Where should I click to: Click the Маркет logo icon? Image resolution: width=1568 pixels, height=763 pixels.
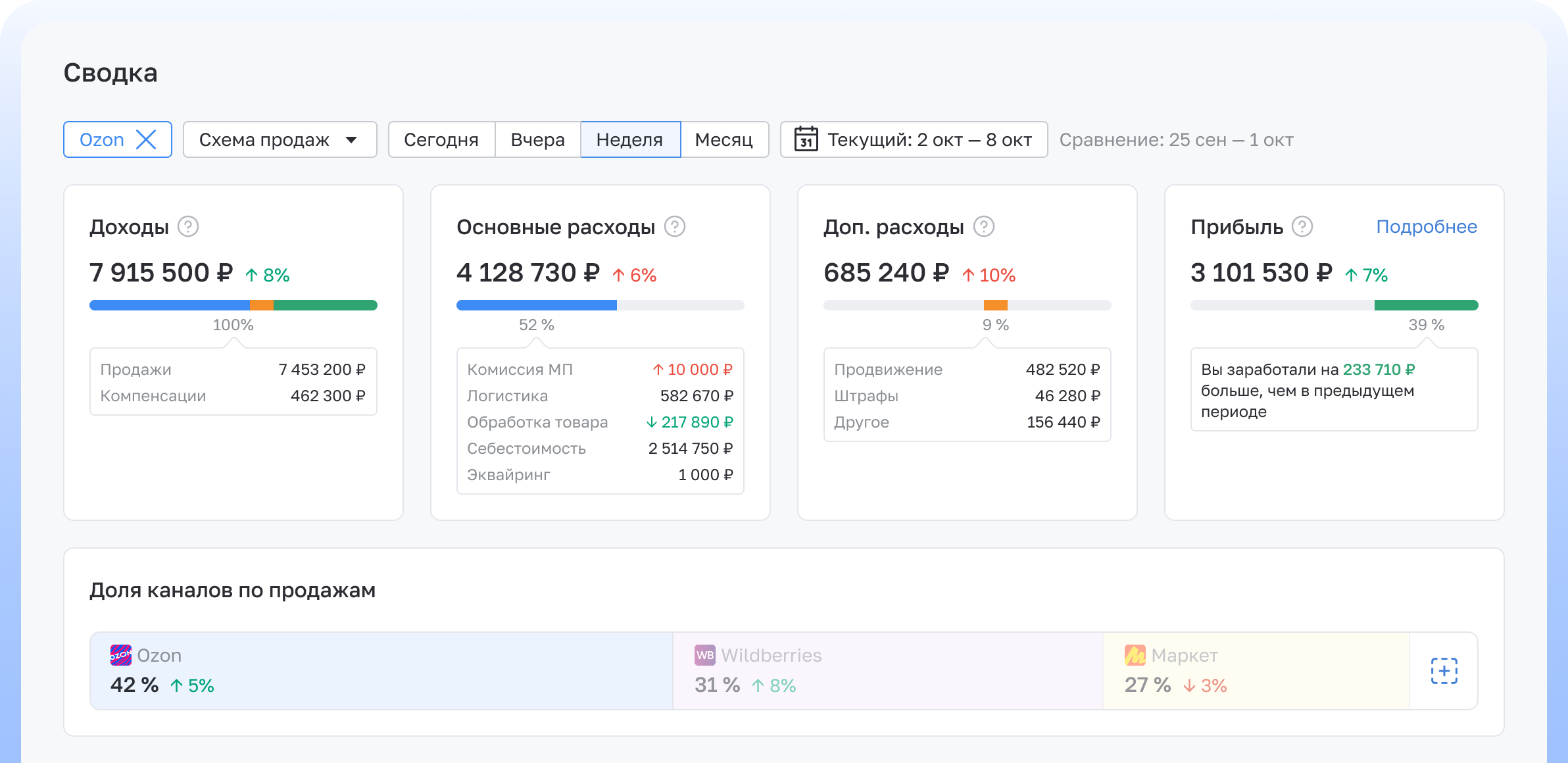point(1135,655)
